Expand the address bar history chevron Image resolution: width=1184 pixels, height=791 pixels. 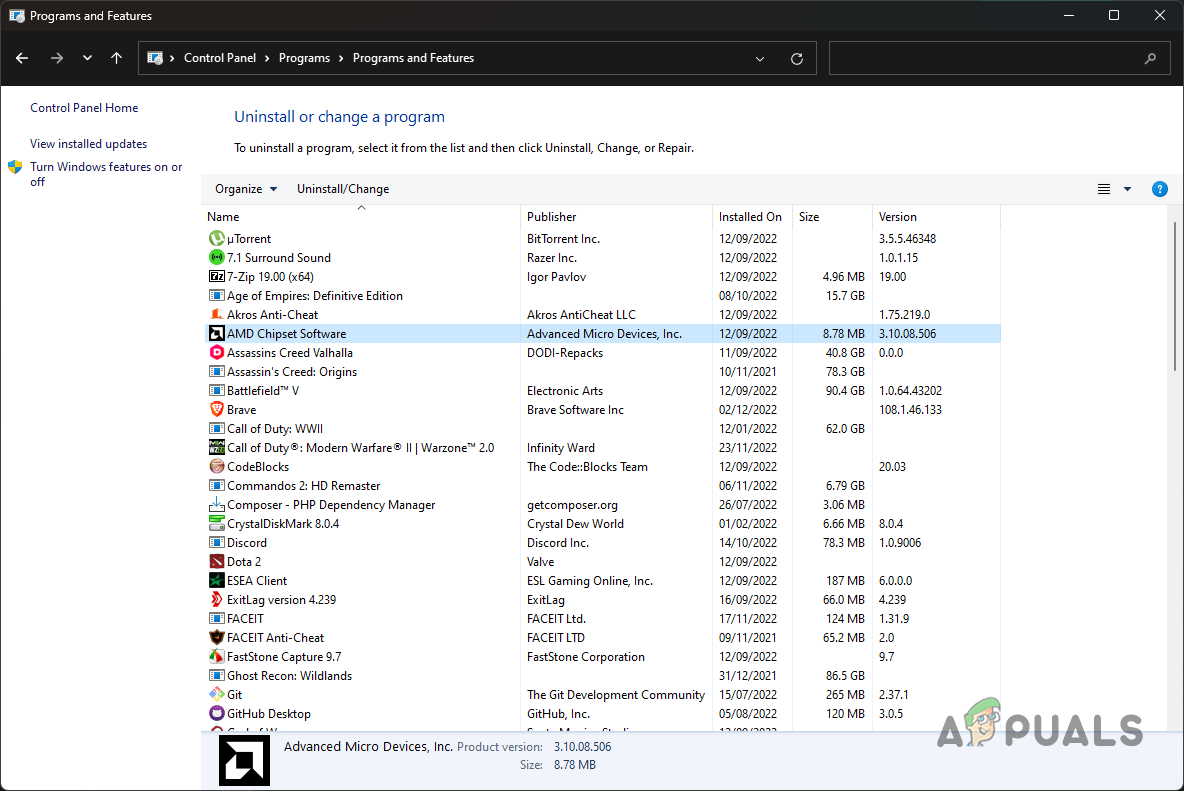click(x=759, y=58)
